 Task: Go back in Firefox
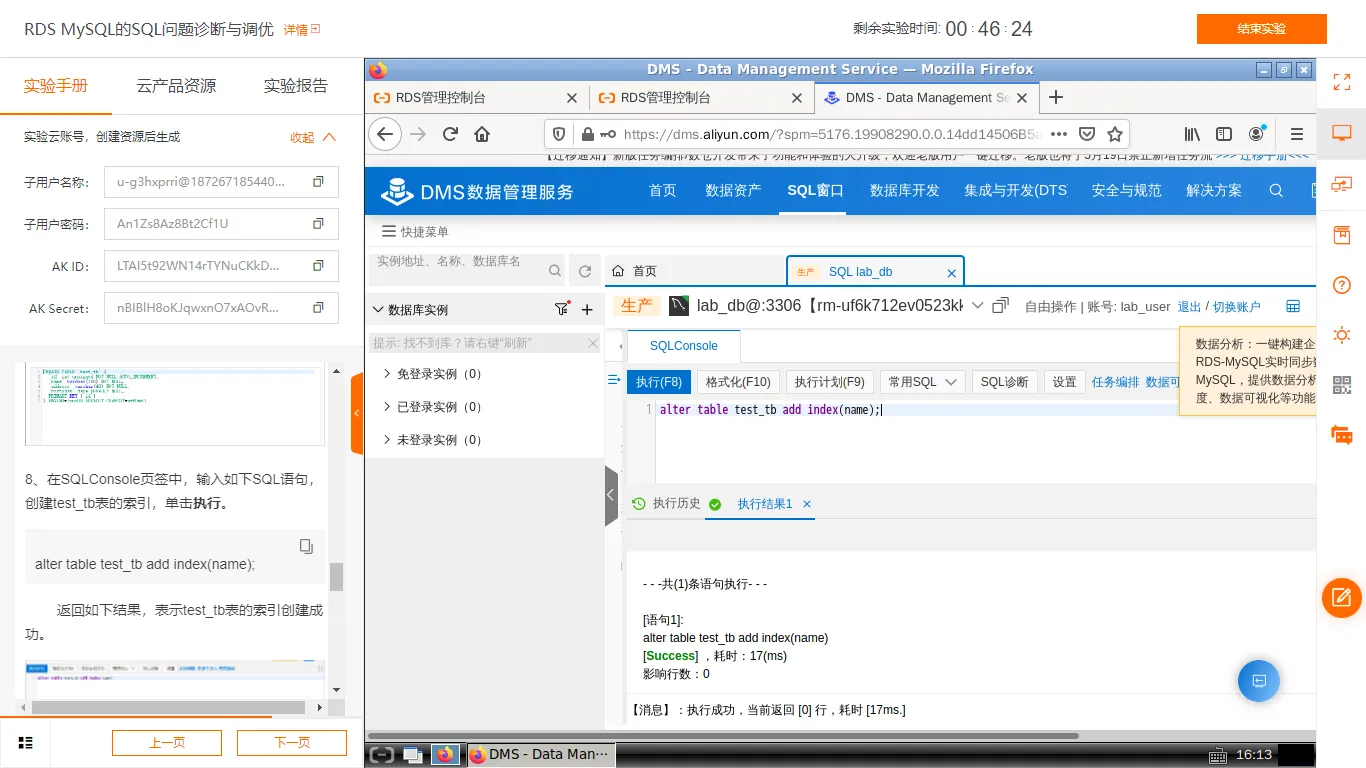[x=385, y=134]
